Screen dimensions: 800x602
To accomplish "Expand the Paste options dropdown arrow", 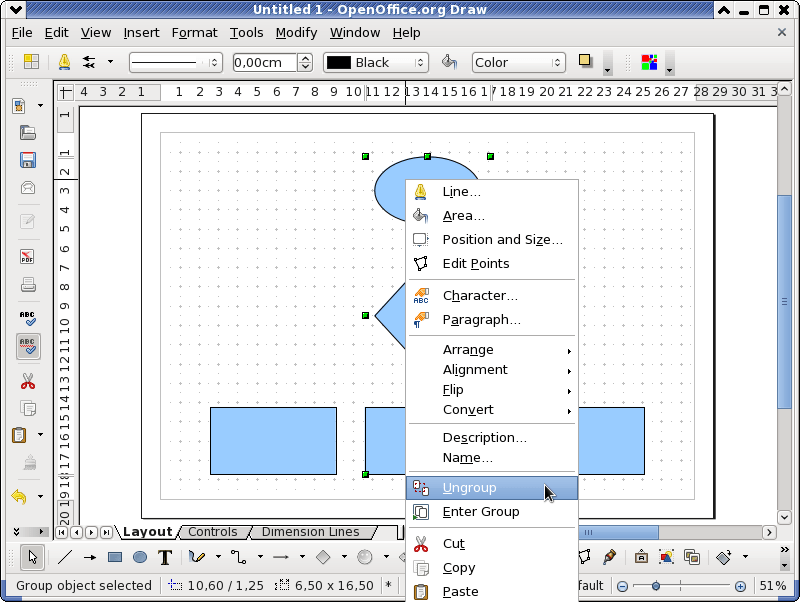I will (x=40, y=435).
